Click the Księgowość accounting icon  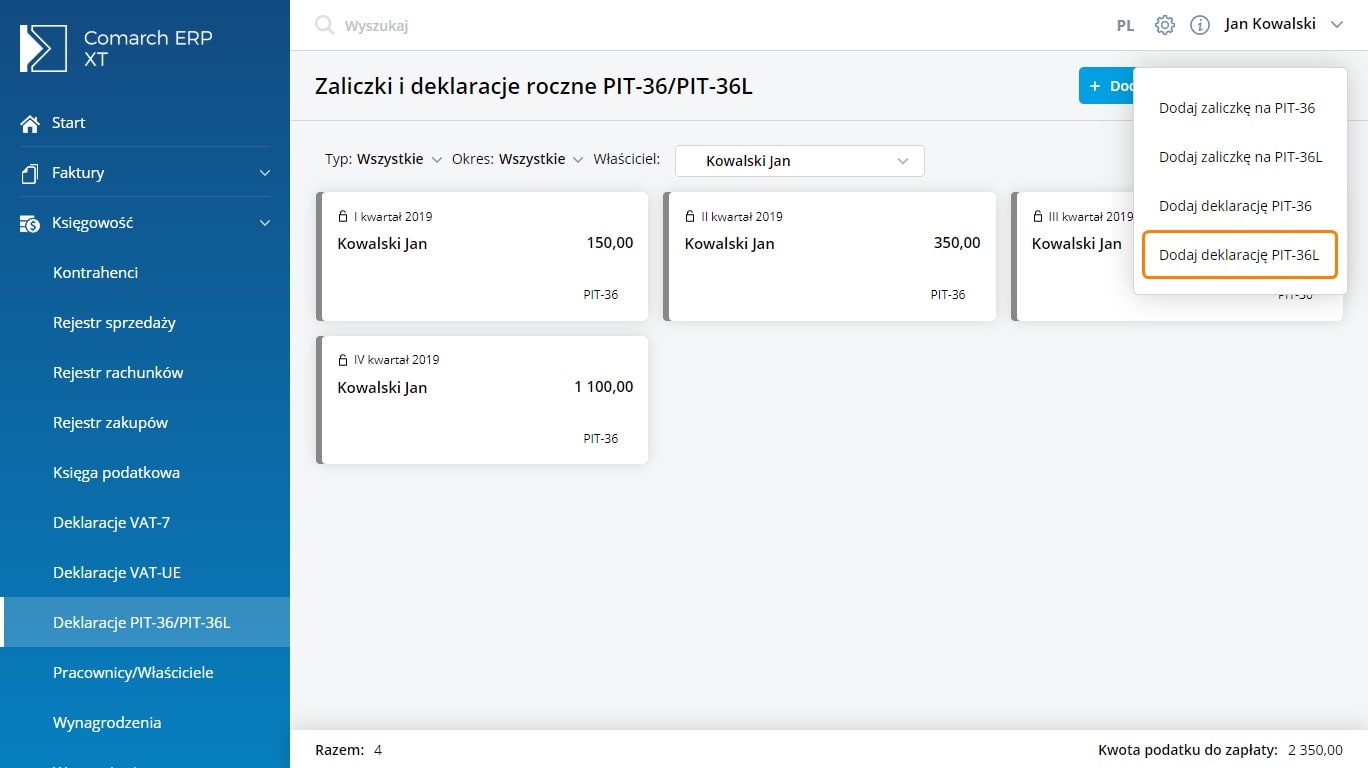(30, 223)
